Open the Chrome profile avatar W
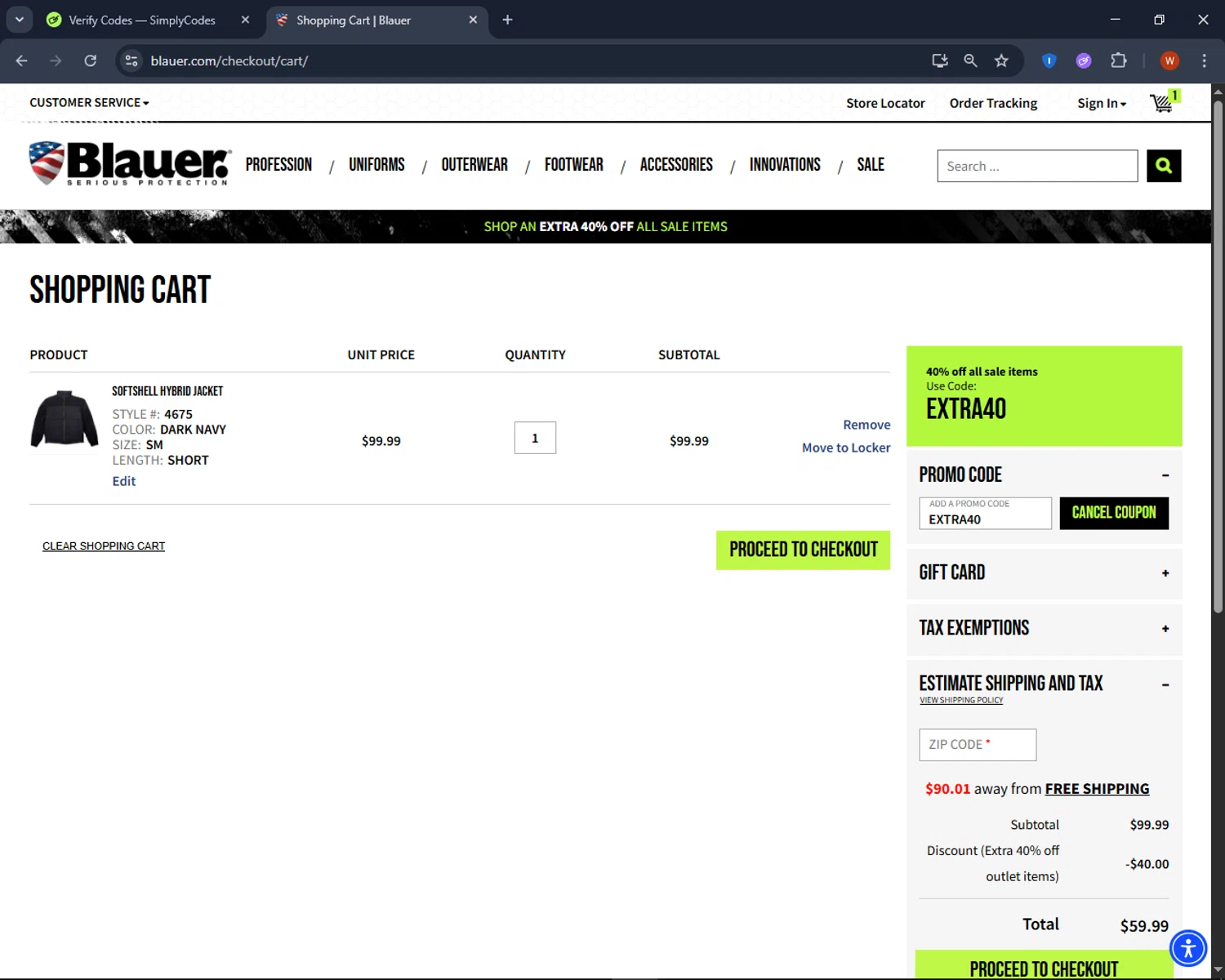Screen dimensions: 1225x980 (1169, 60)
